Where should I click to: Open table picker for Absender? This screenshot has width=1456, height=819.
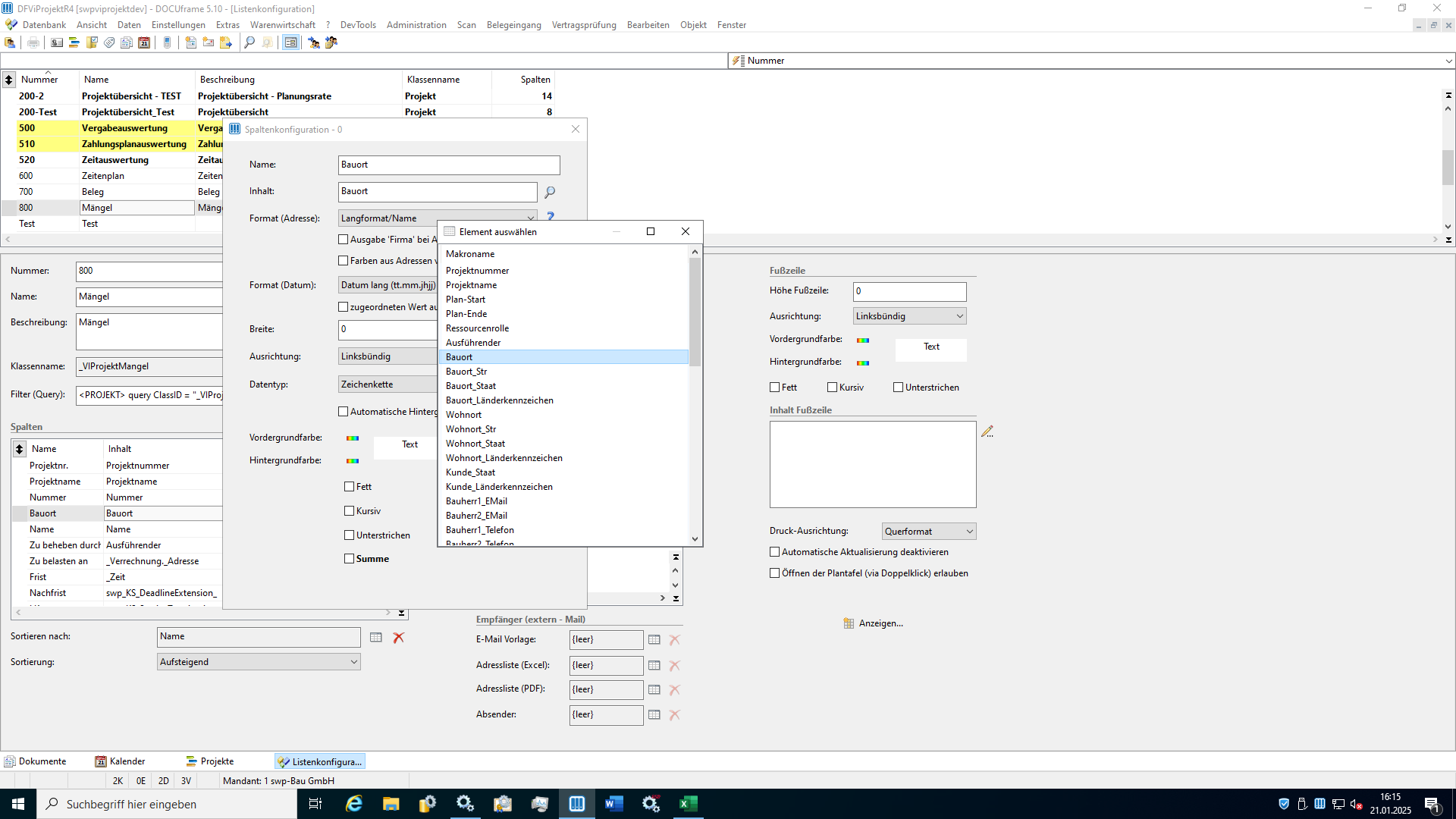click(x=654, y=715)
